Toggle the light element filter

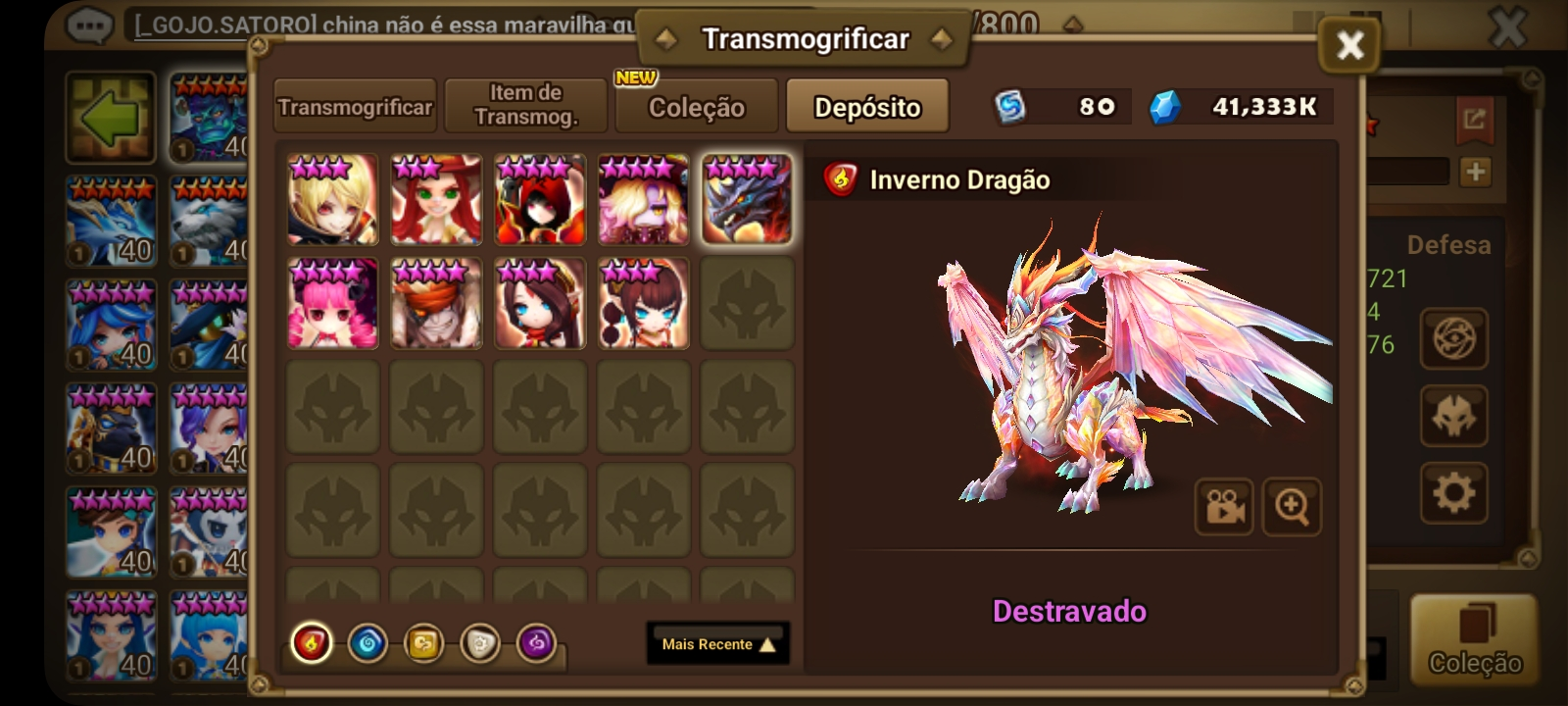480,644
